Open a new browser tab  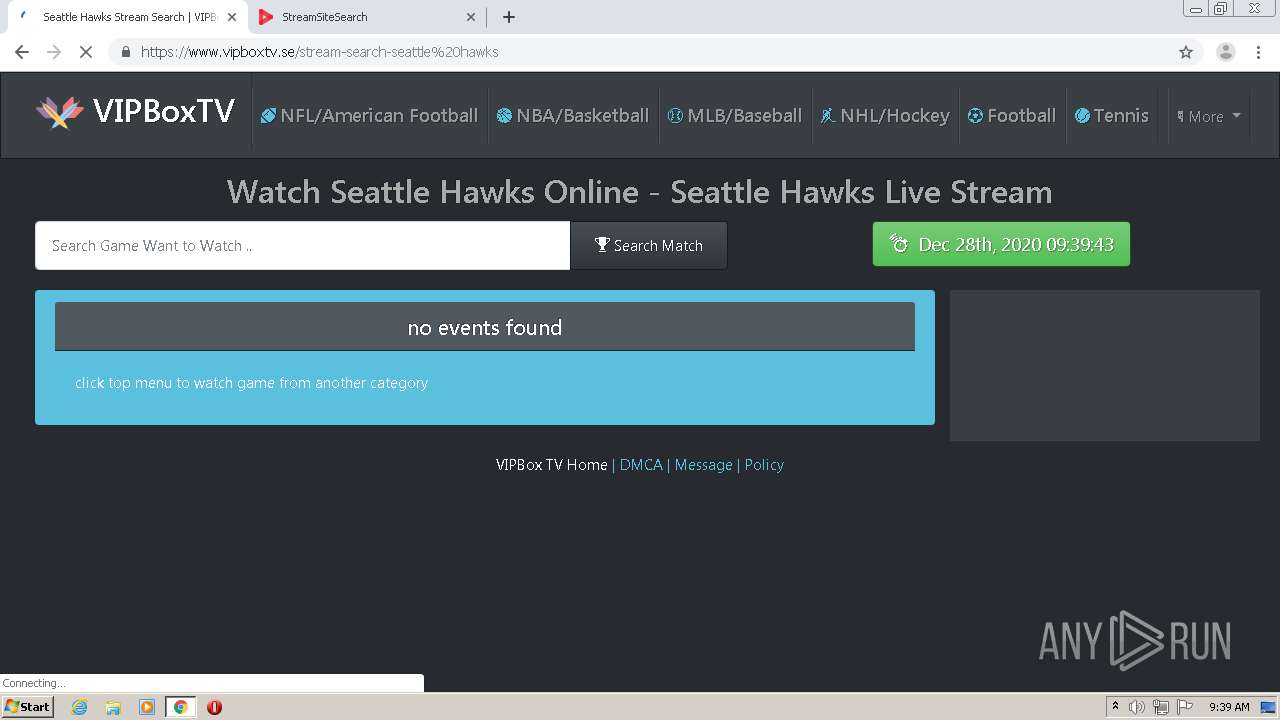[508, 17]
